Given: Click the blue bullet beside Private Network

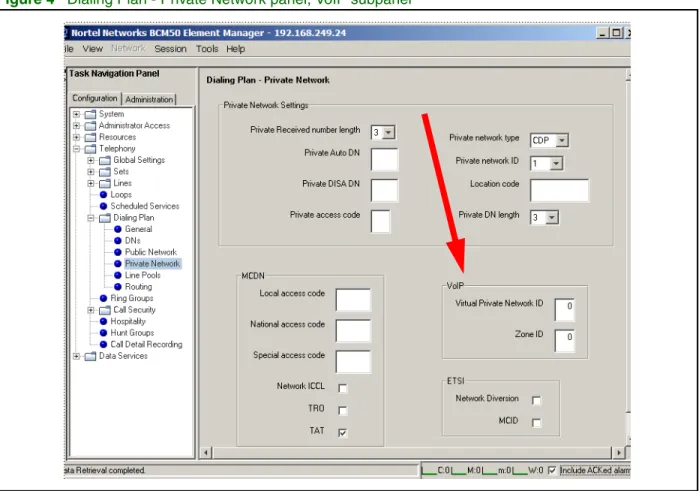Looking at the screenshot, I should click(x=118, y=264).
